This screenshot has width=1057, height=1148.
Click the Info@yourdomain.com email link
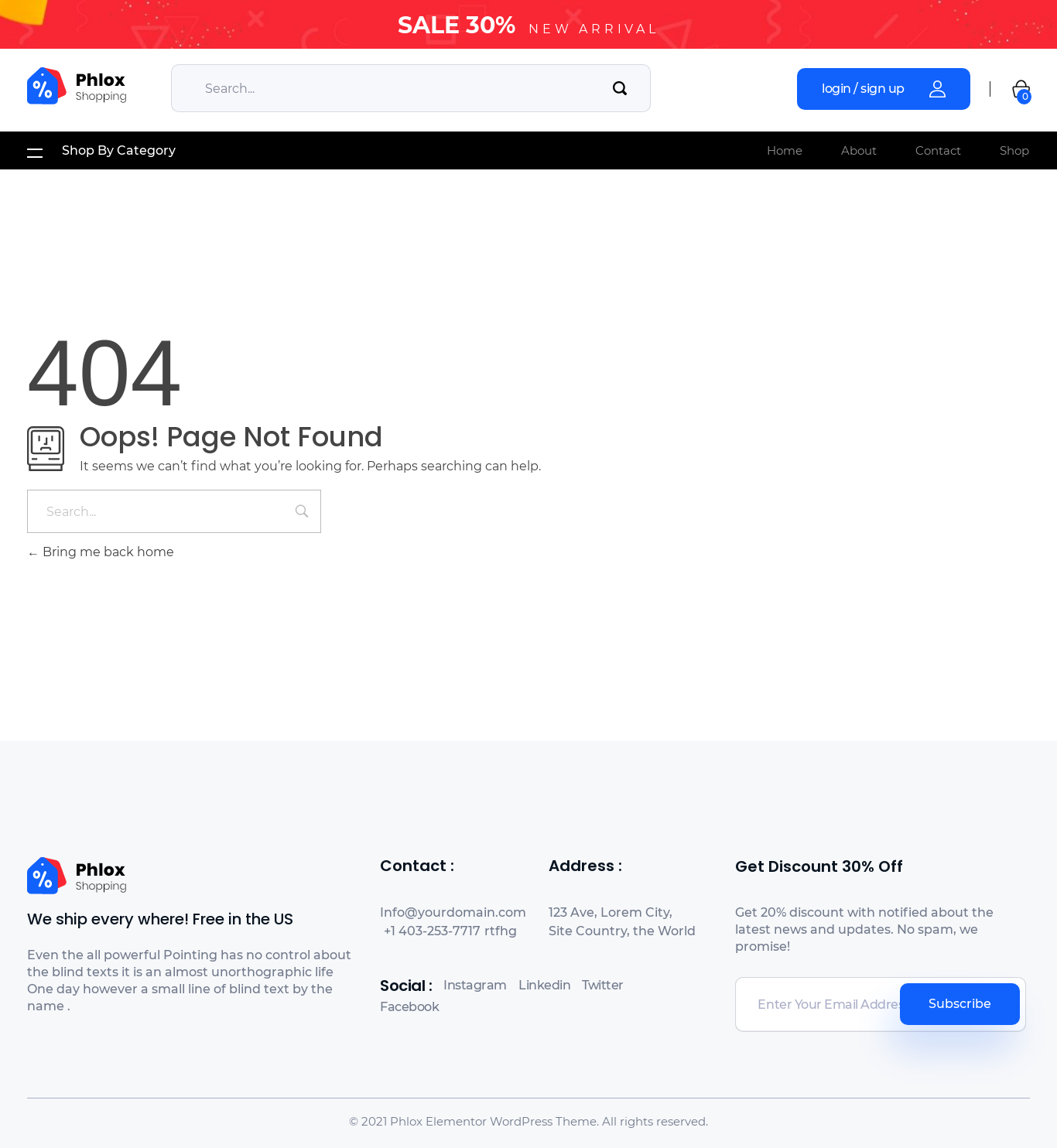pyautogui.click(x=453, y=913)
